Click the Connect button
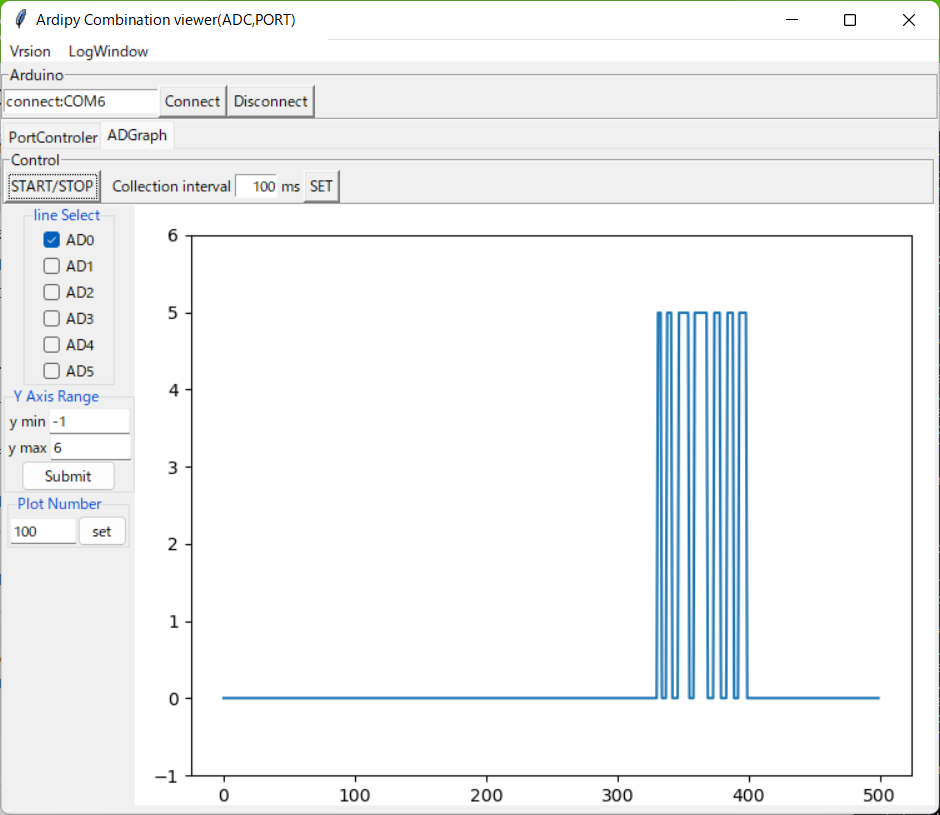Image resolution: width=940 pixels, height=815 pixels. 192,101
